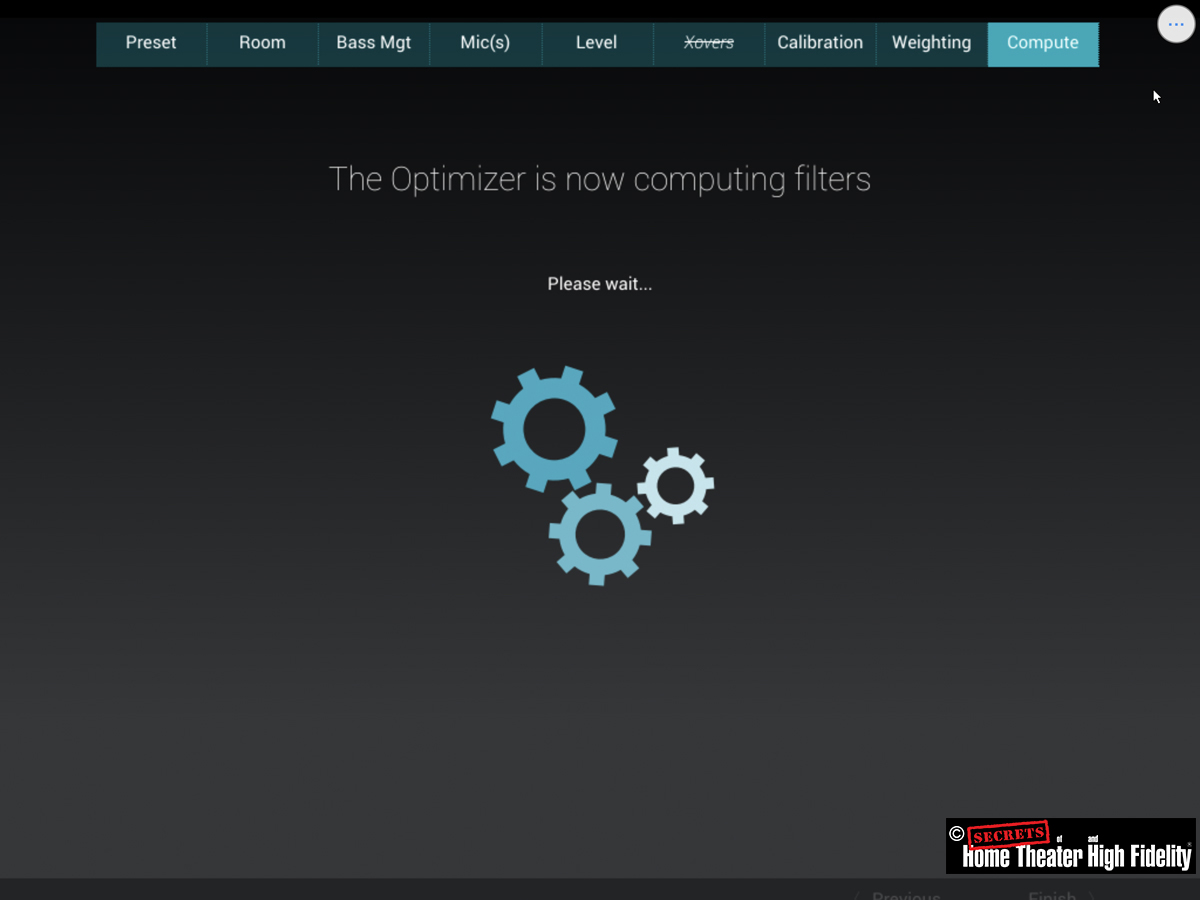Screen dimensions: 1200x900
Task: Click the crossed-out Xovers tab
Action: (x=708, y=43)
